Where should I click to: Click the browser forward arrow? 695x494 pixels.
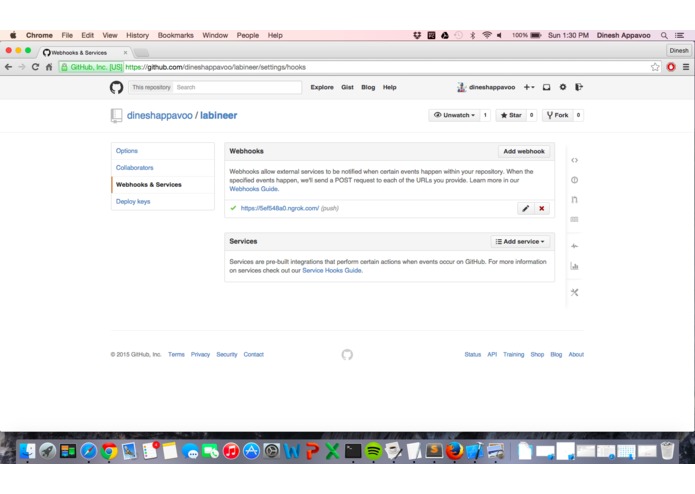coord(22,67)
